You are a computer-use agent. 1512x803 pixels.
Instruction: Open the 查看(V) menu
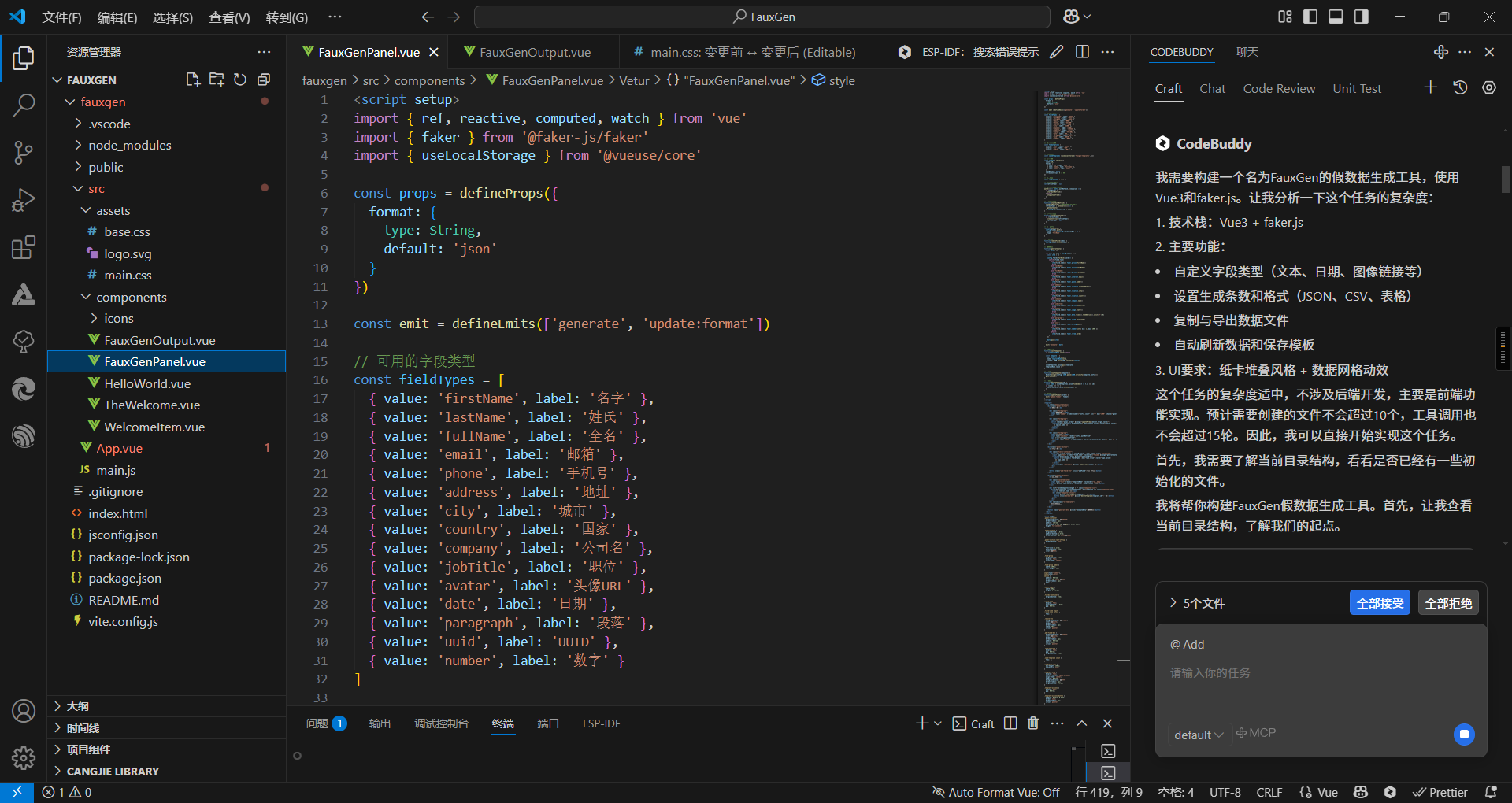pyautogui.click(x=229, y=17)
